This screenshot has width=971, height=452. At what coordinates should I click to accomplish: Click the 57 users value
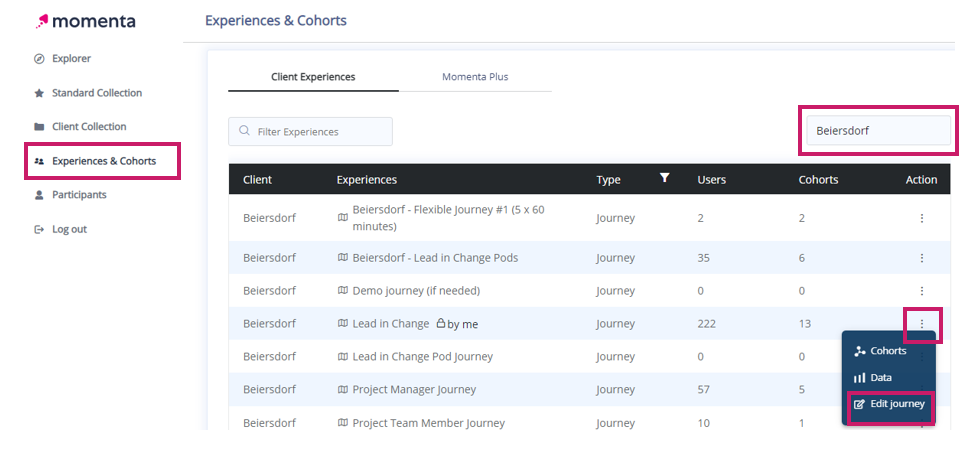[703, 389]
